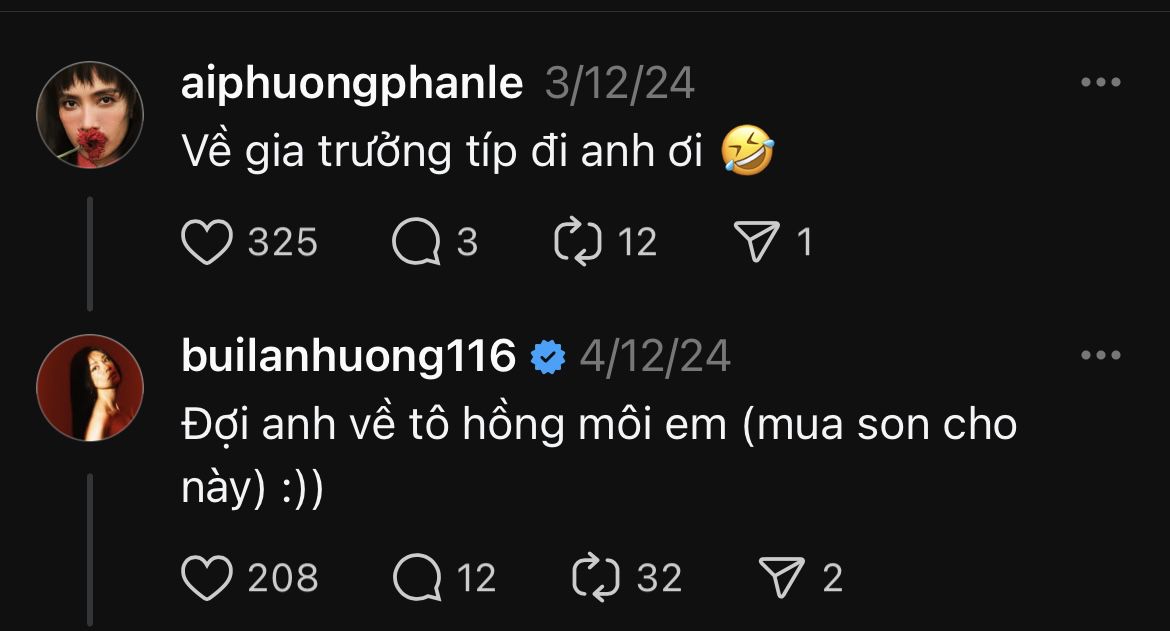This screenshot has height=631, width=1170.
Task: Click builanhuong116's blue verified badge
Action: pyautogui.click(x=548, y=357)
